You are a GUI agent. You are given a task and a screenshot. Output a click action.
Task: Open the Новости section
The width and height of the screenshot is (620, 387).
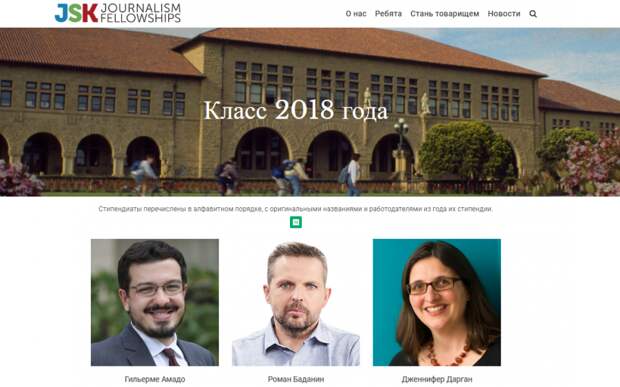tap(504, 14)
